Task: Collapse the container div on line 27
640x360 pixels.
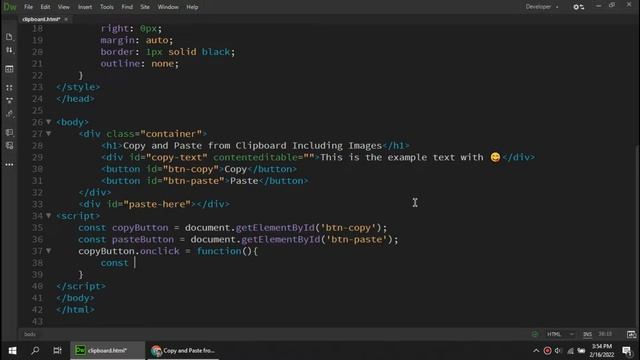Action: pos(49,133)
